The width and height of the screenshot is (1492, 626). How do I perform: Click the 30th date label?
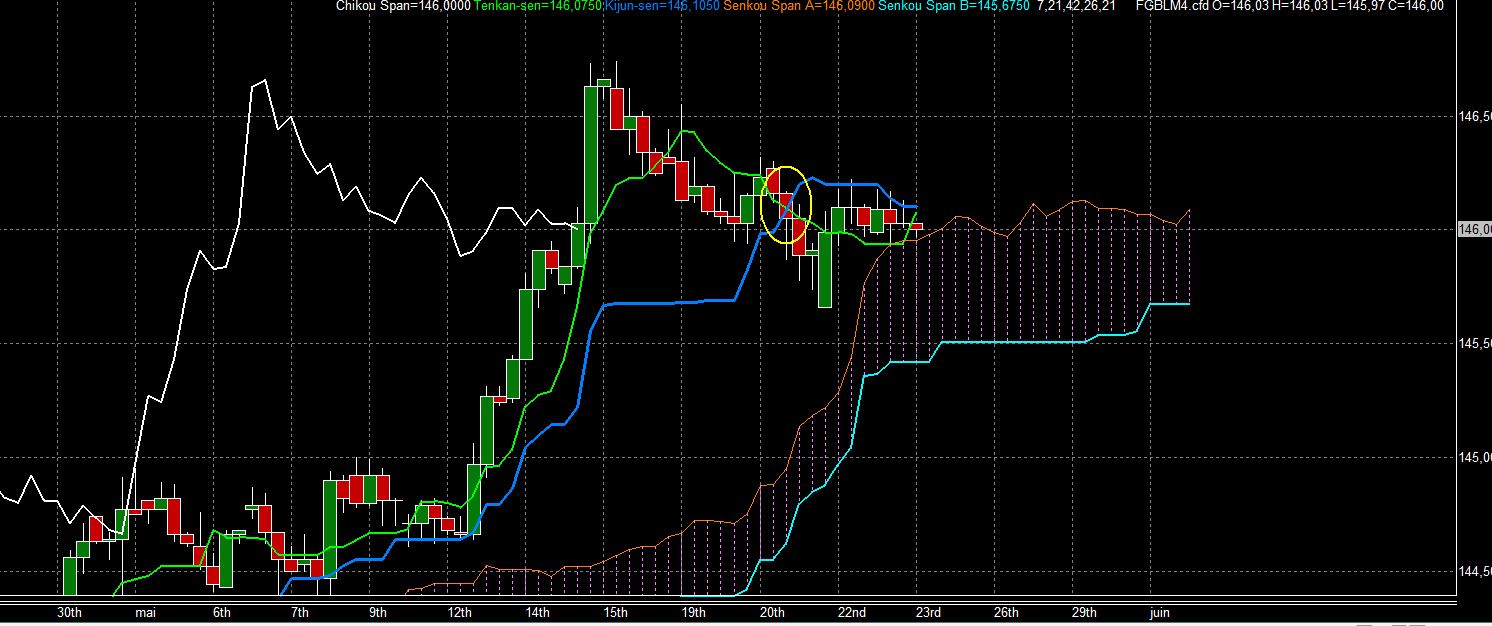[x=69, y=612]
